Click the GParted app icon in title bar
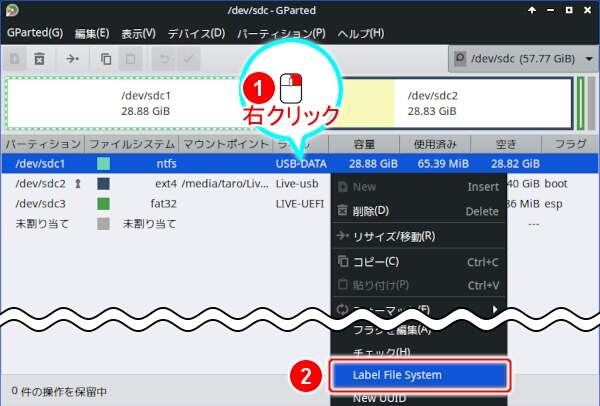The width and height of the screenshot is (600, 406). [12, 10]
